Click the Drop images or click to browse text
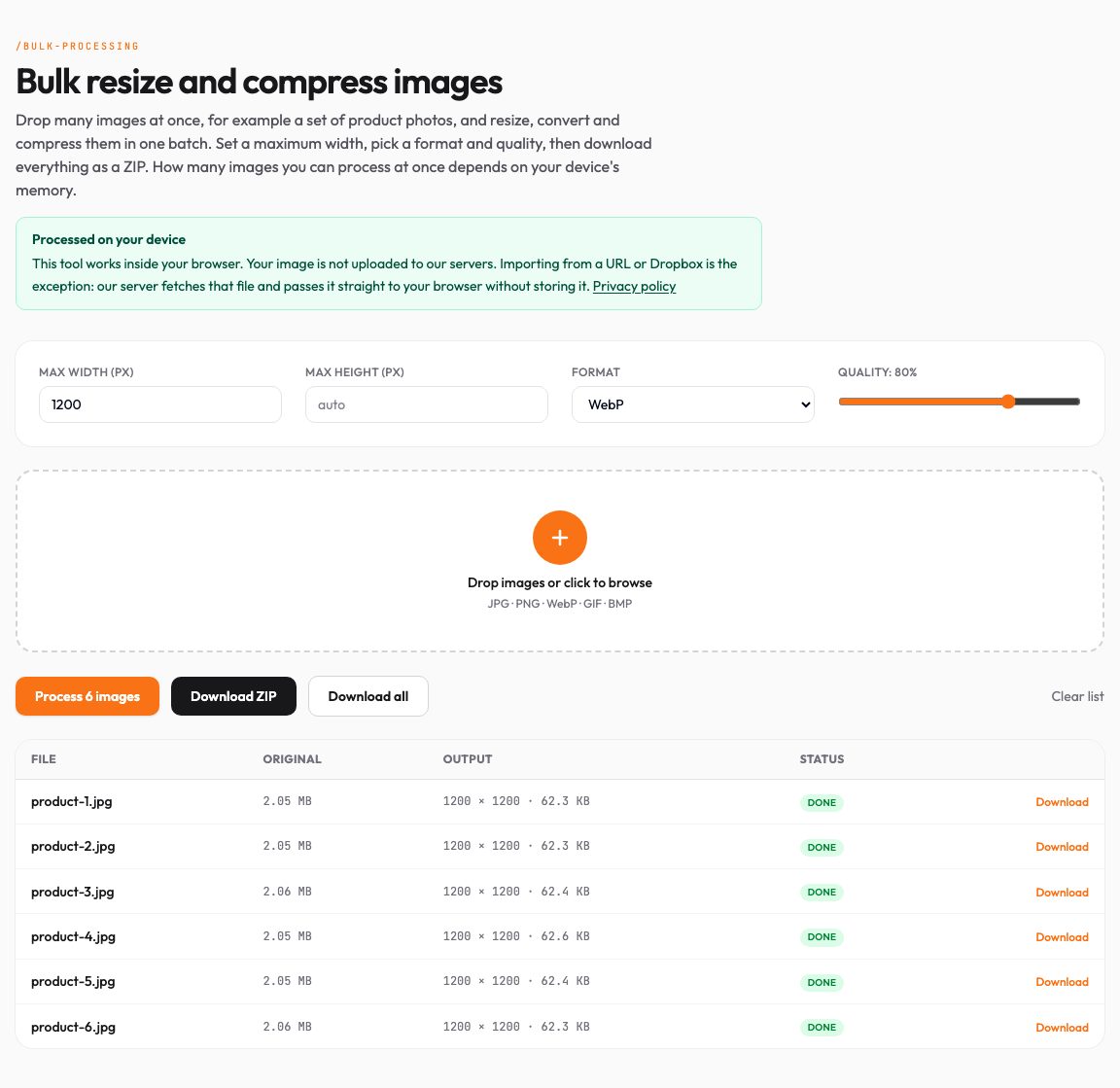 [x=559, y=582]
